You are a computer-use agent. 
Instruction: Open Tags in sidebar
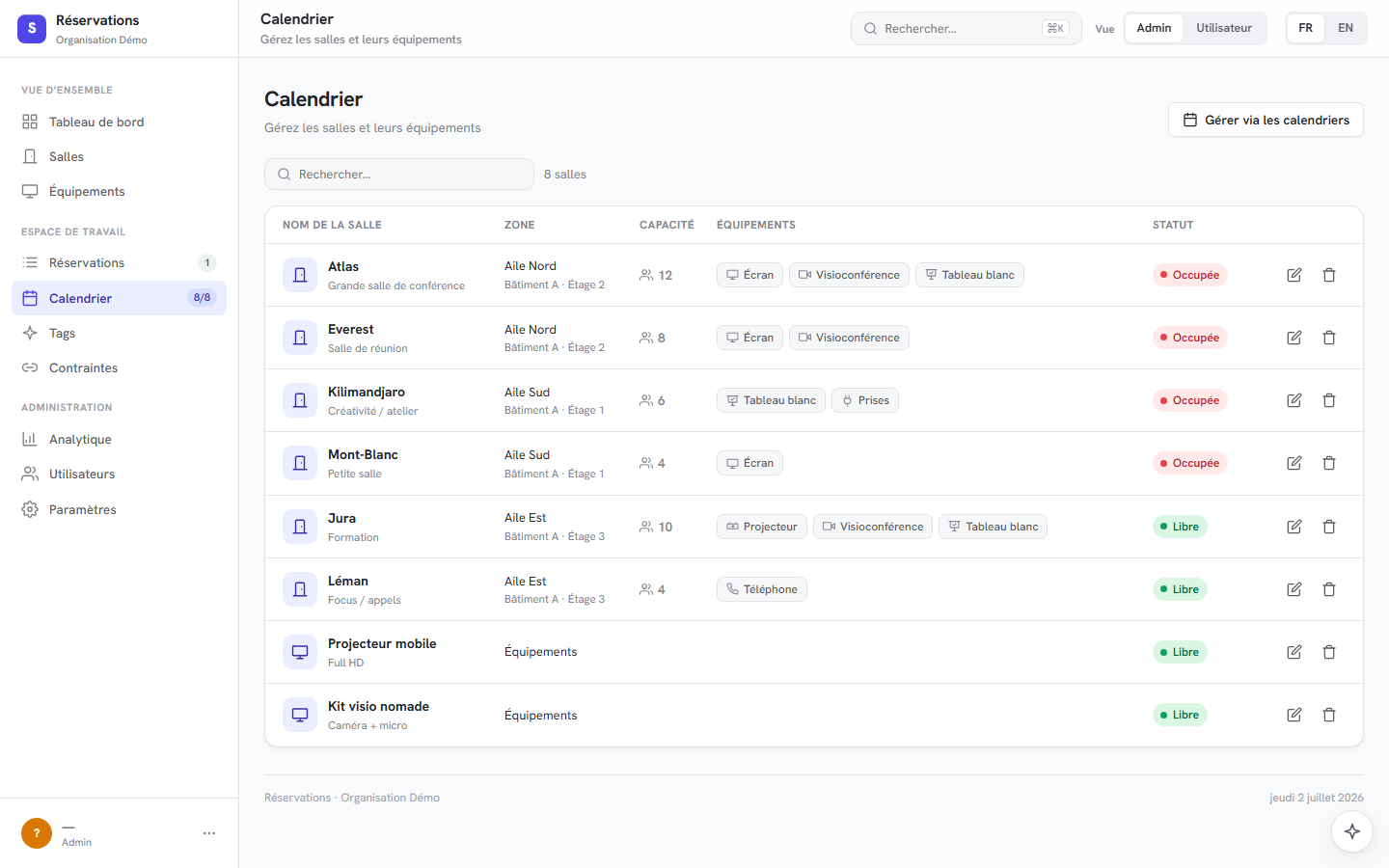point(119,333)
